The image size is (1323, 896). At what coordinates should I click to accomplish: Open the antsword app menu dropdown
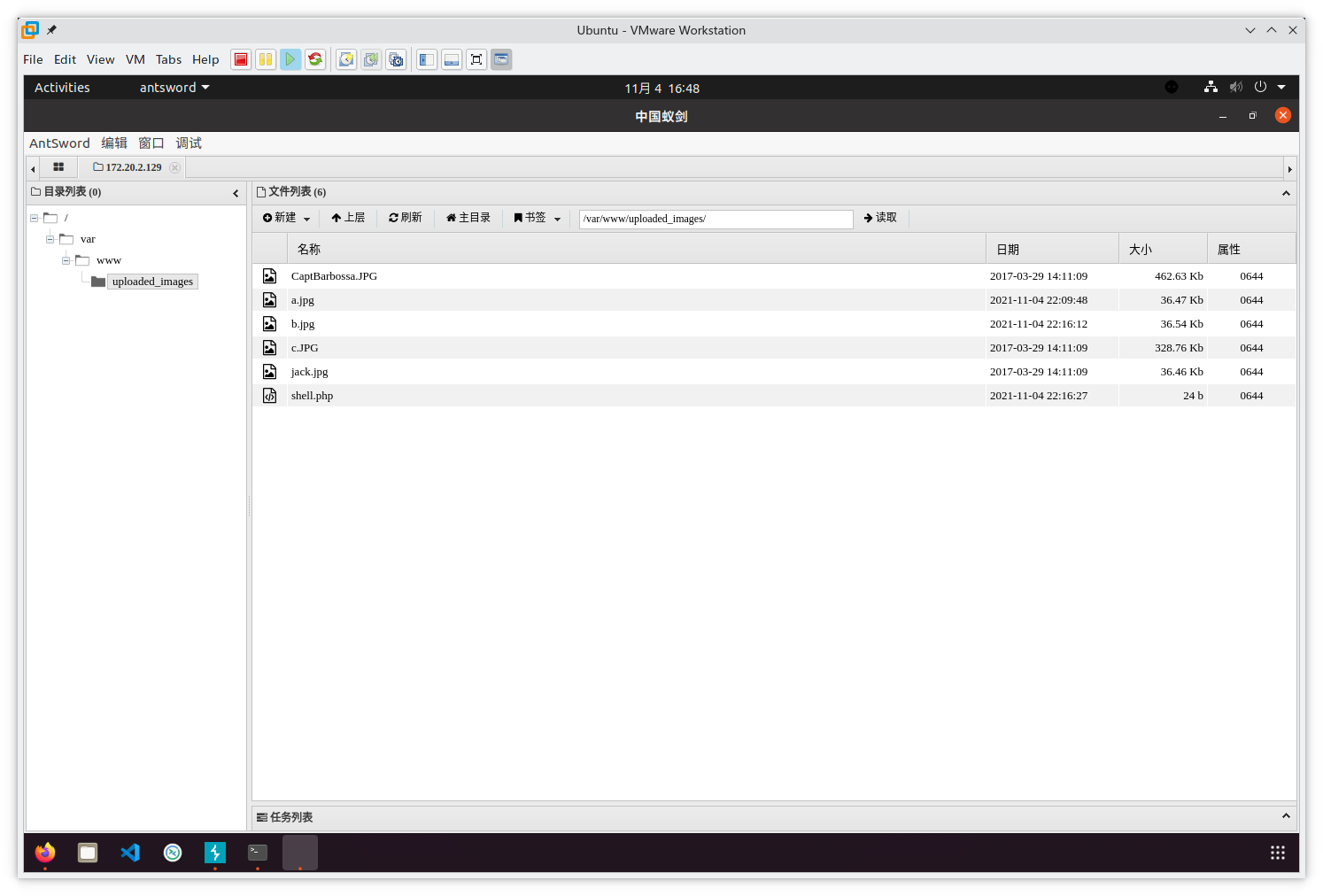point(174,88)
